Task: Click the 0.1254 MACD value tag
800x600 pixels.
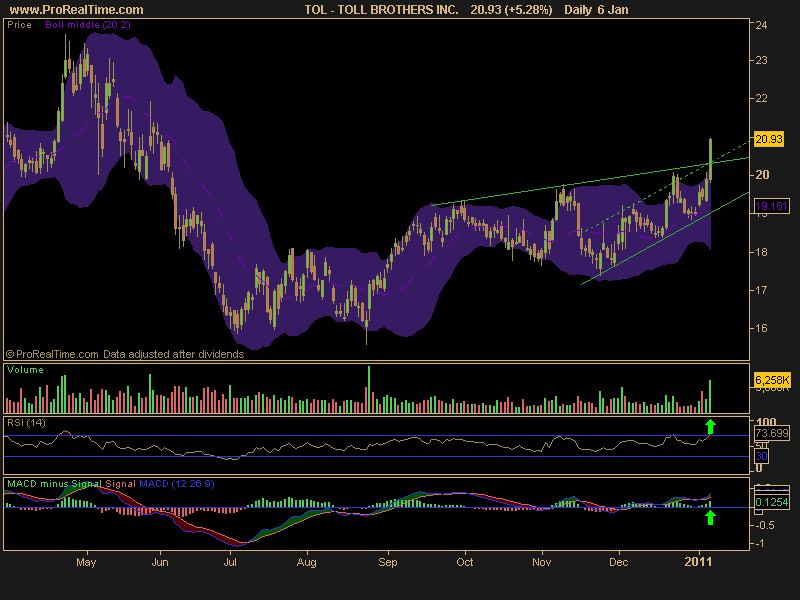Action: 771,502
